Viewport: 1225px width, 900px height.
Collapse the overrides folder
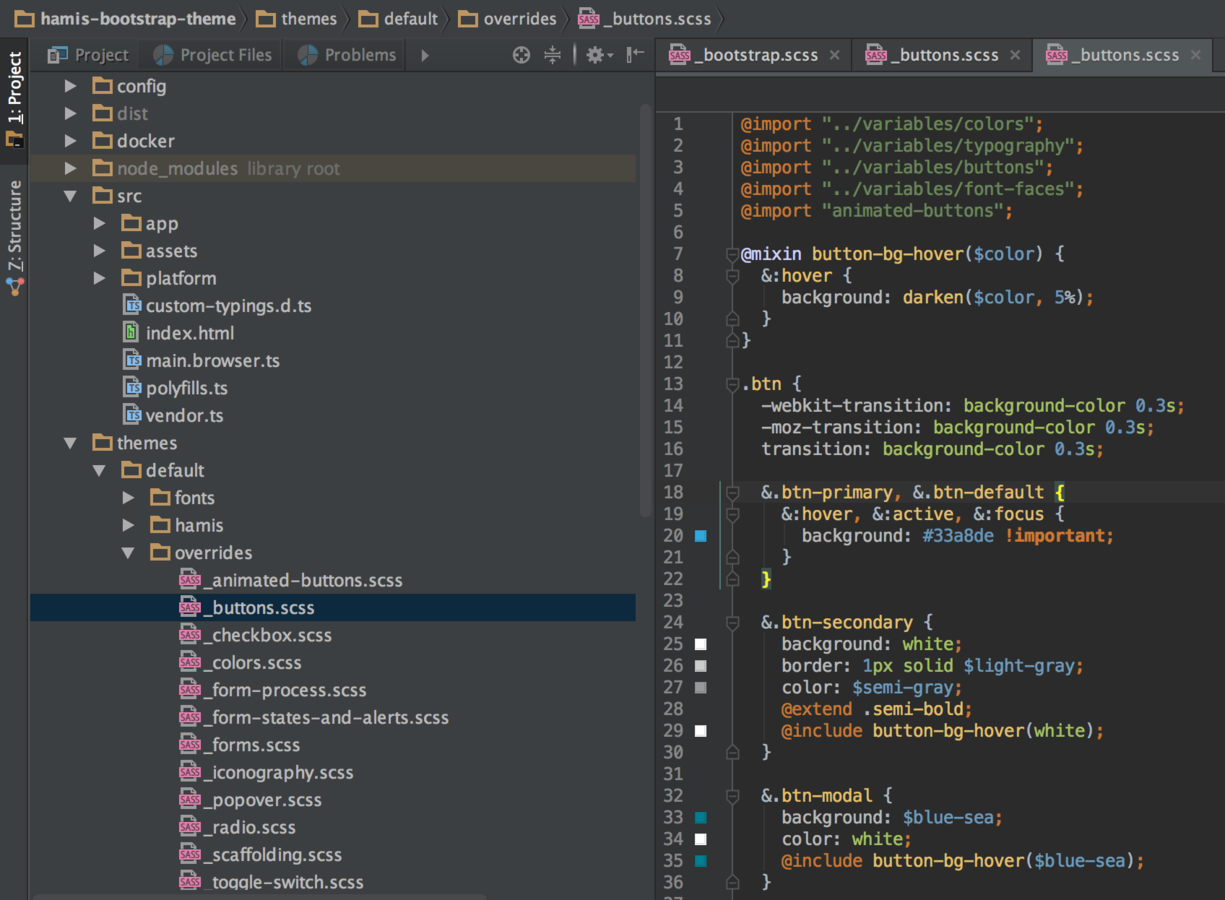128,552
